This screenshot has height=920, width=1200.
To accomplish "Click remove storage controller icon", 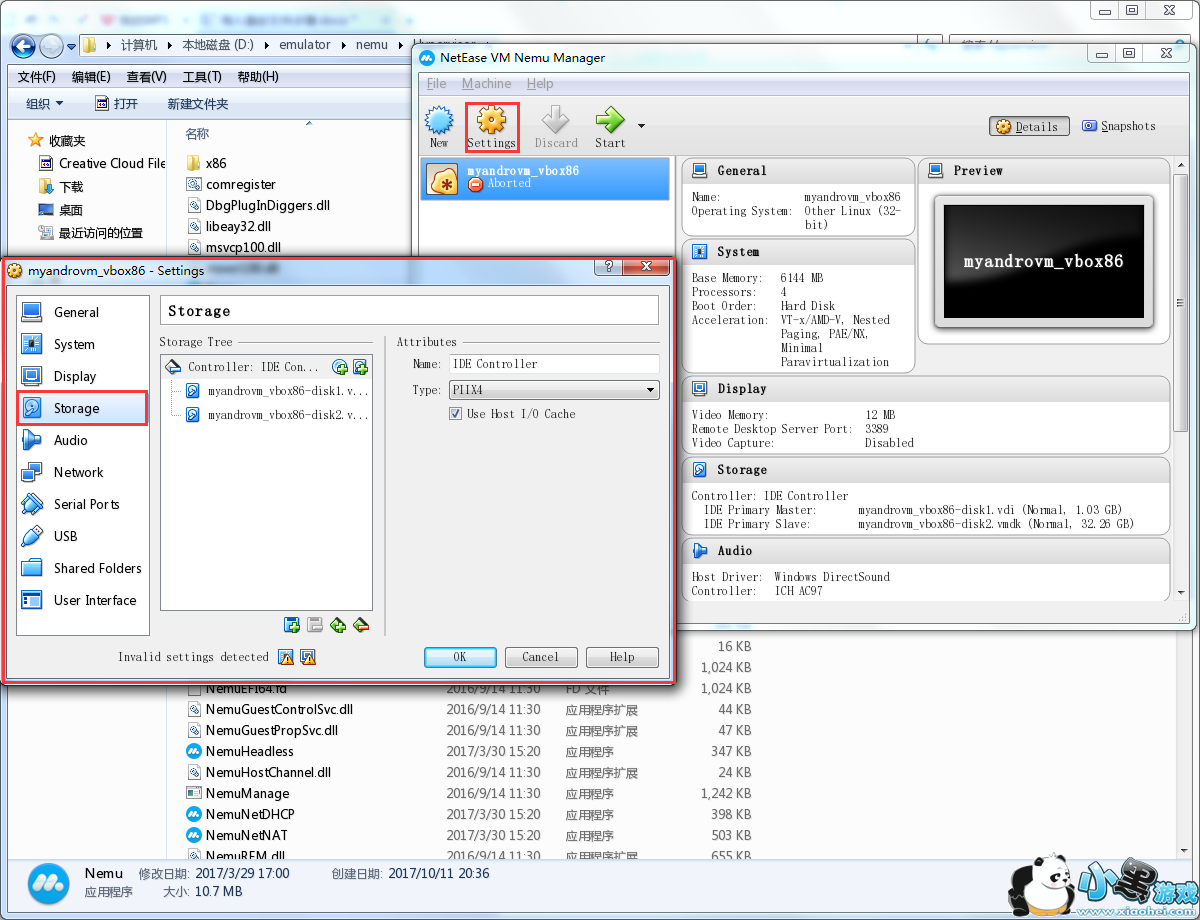I will point(315,625).
